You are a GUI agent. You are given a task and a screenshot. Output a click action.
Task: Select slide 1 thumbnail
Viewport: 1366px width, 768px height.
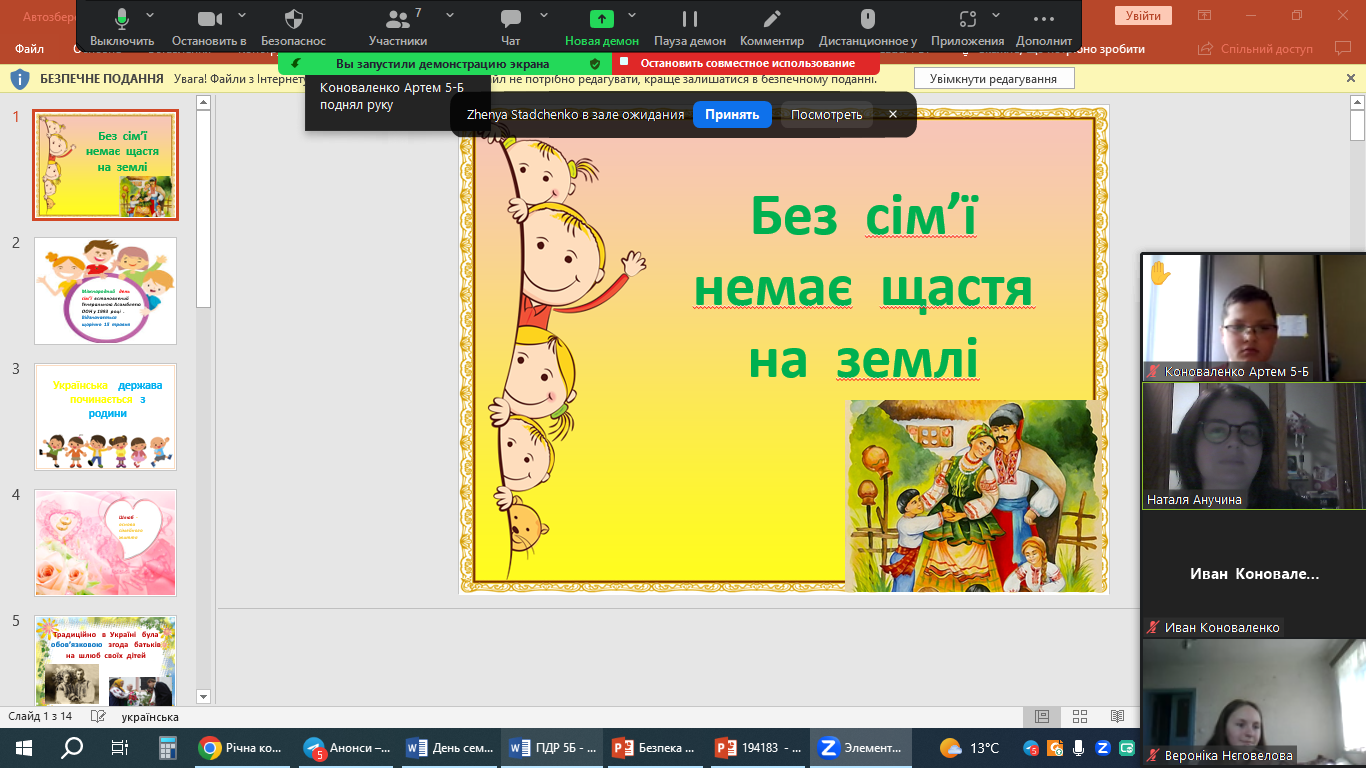106,165
